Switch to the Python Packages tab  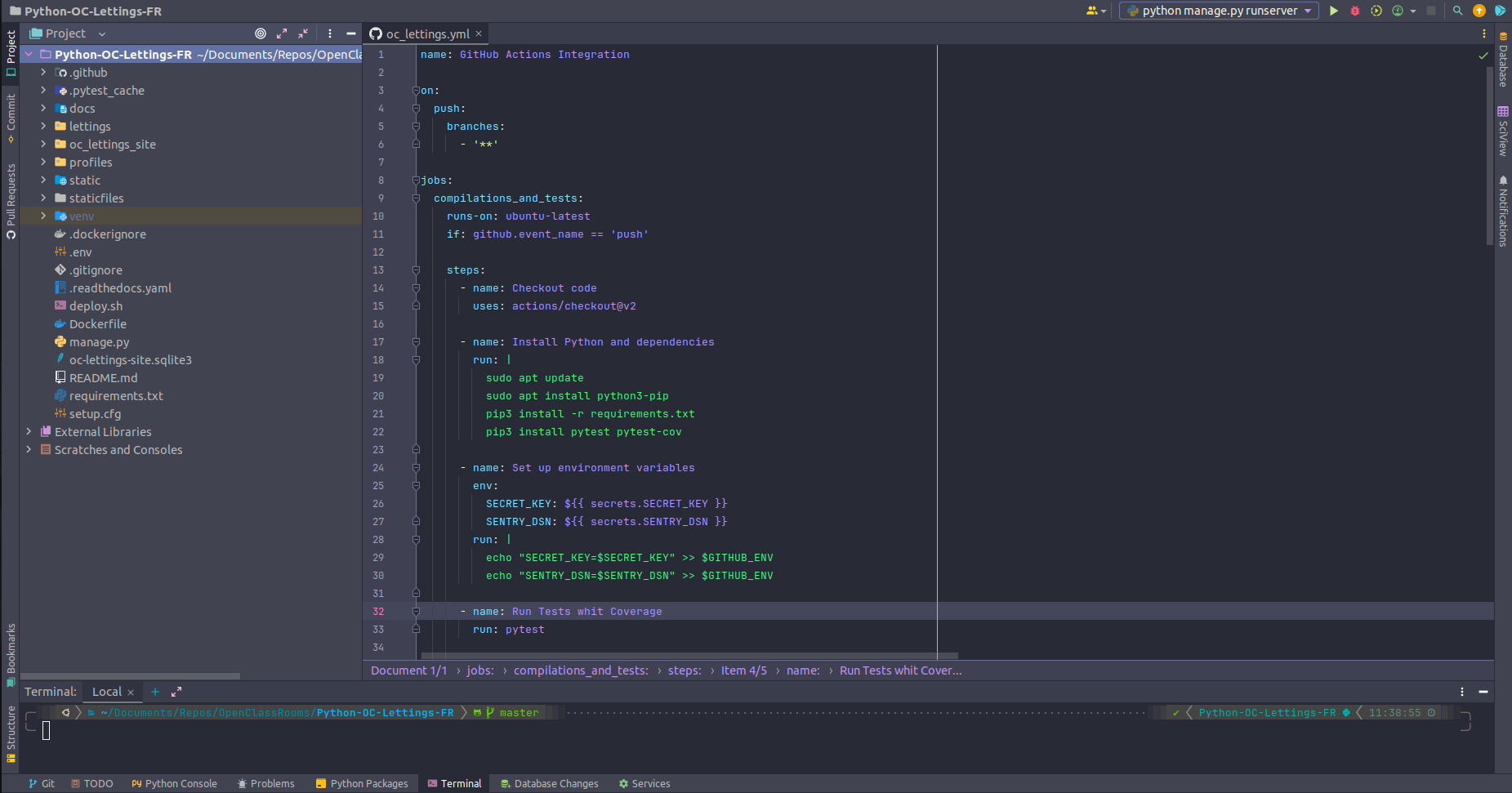click(x=363, y=783)
